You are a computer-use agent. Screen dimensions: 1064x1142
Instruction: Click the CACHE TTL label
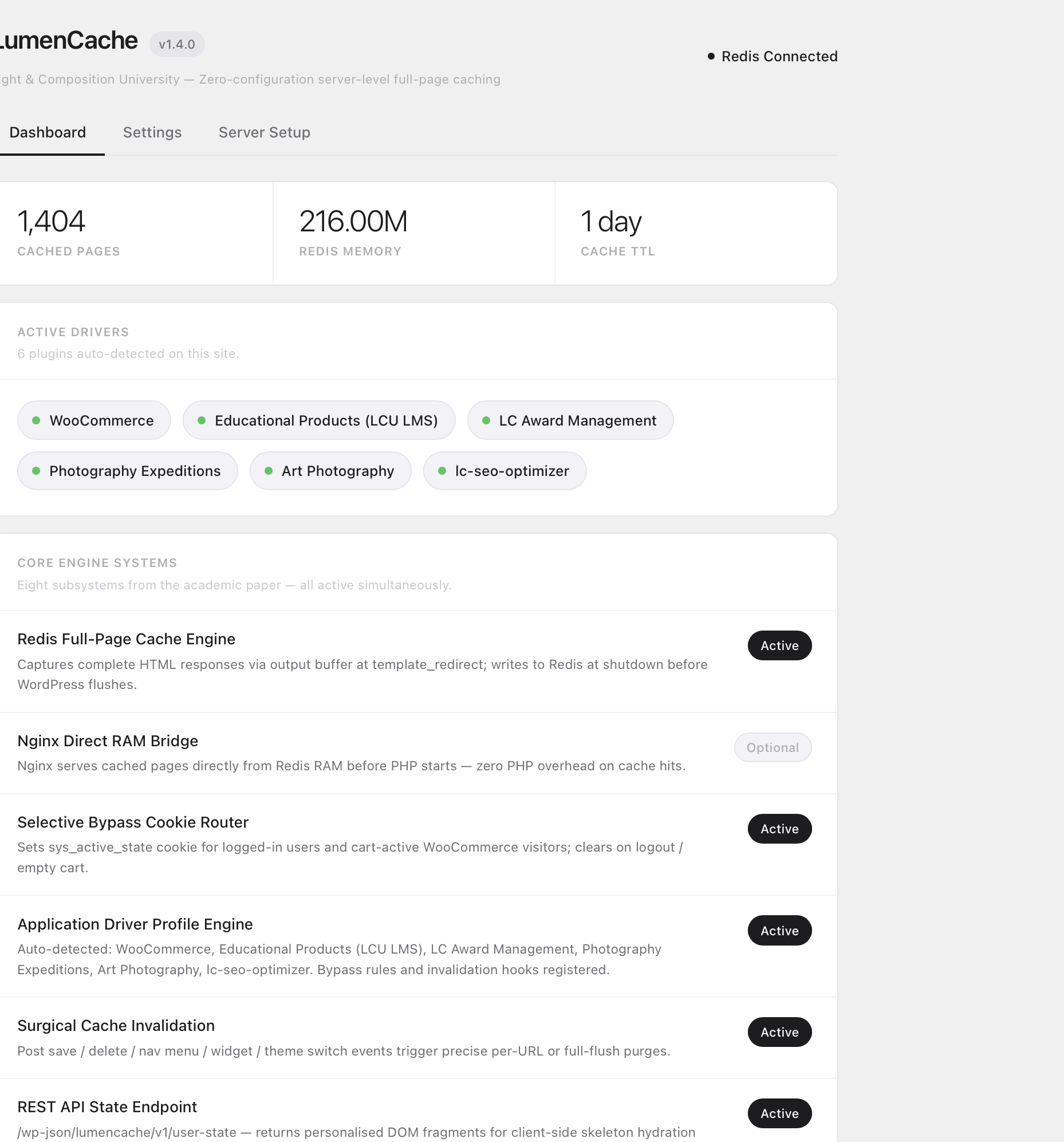click(617, 251)
